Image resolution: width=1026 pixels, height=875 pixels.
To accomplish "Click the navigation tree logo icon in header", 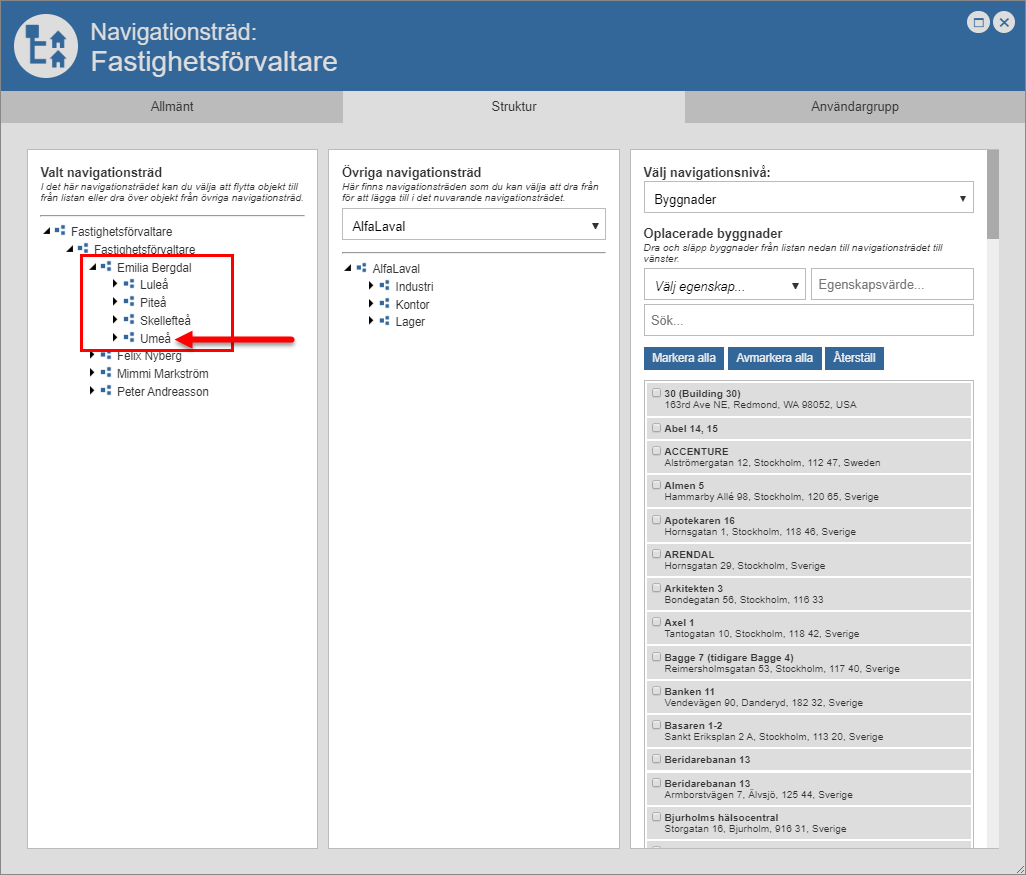I will [x=46, y=46].
